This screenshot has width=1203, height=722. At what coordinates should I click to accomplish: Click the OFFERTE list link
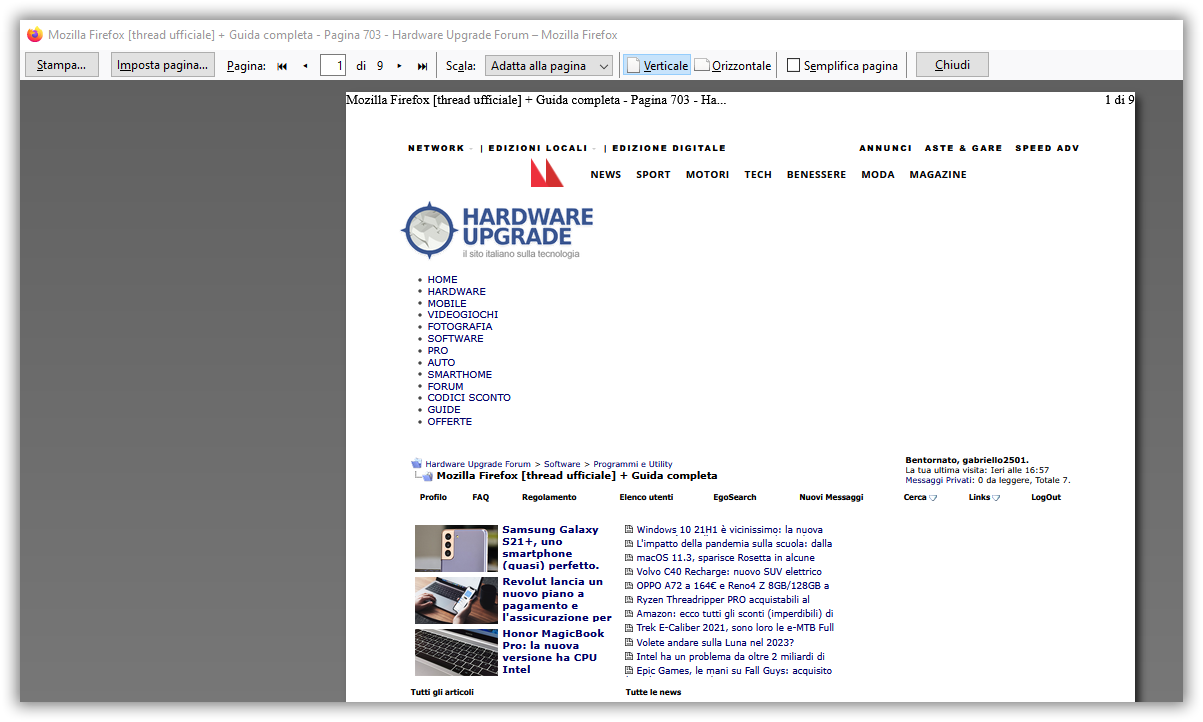tap(450, 422)
